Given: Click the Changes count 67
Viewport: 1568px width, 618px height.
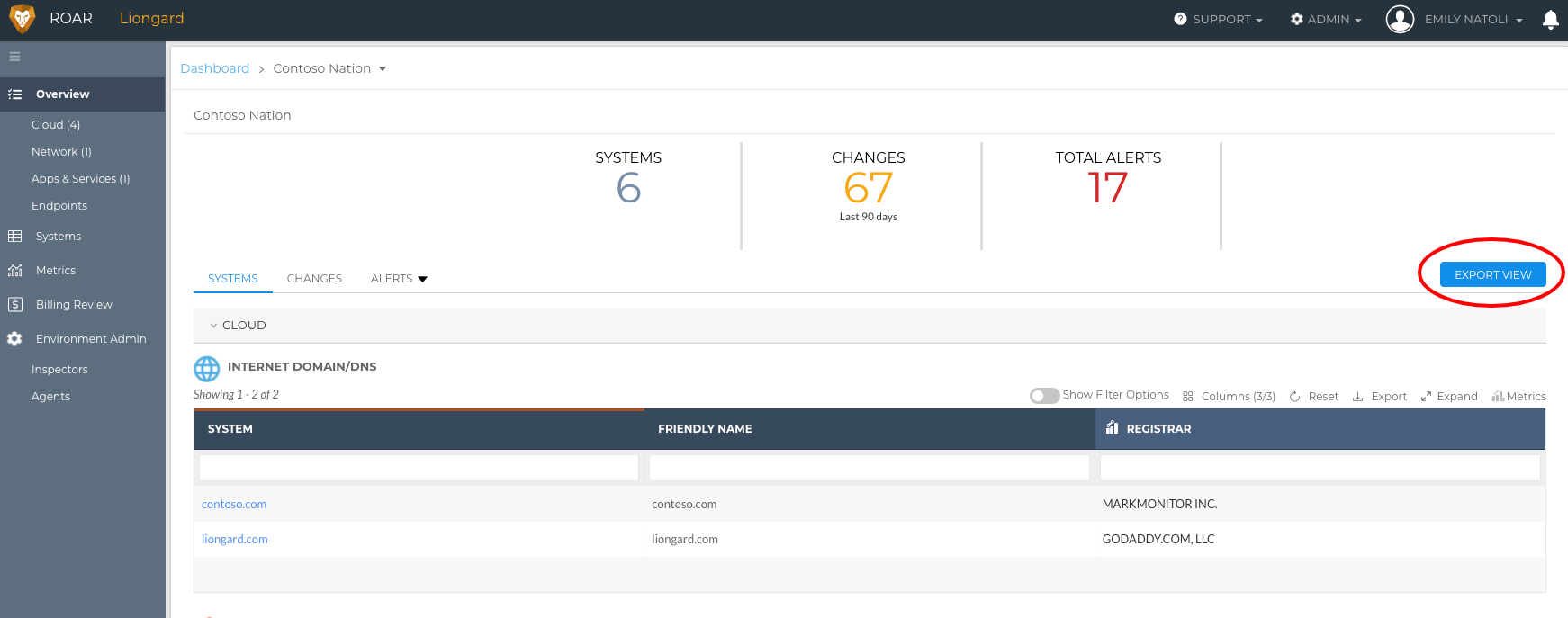Looking at the screenshot, I should click(869, 188).
